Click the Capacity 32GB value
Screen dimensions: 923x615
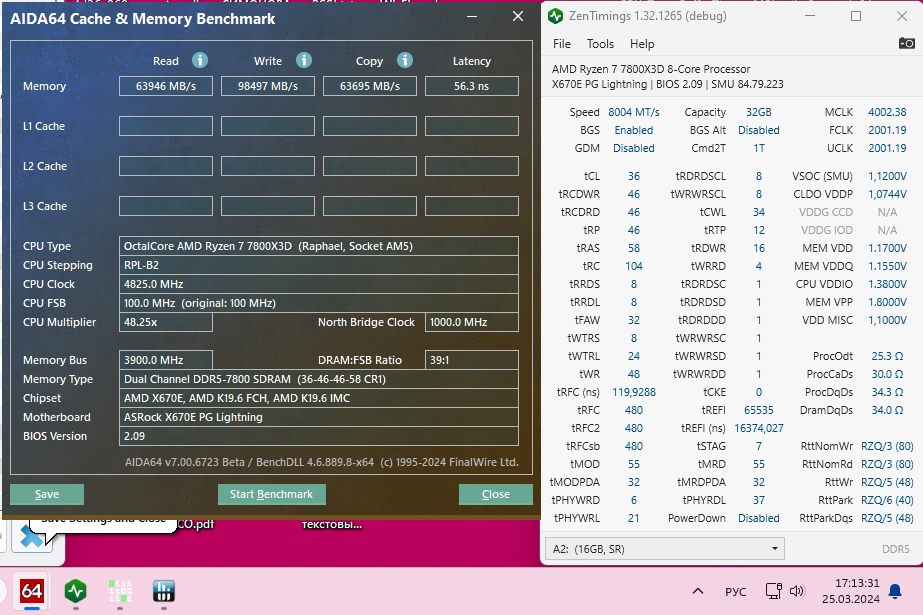[x=759, y=112]
